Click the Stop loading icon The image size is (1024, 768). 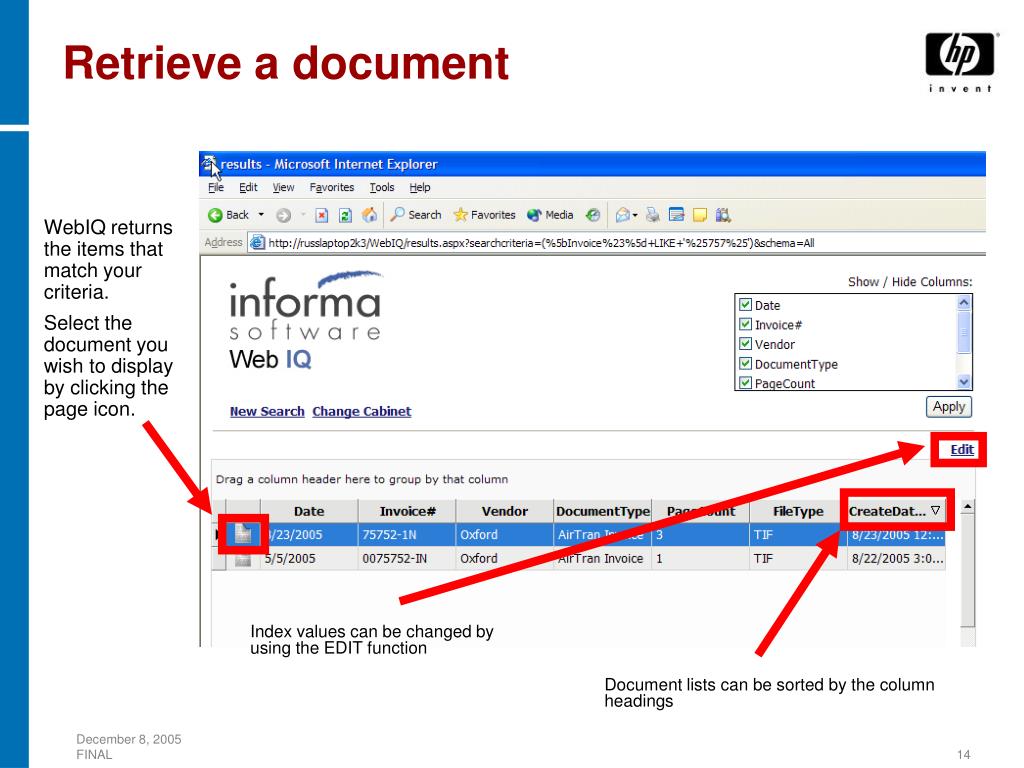pos(321,215)
